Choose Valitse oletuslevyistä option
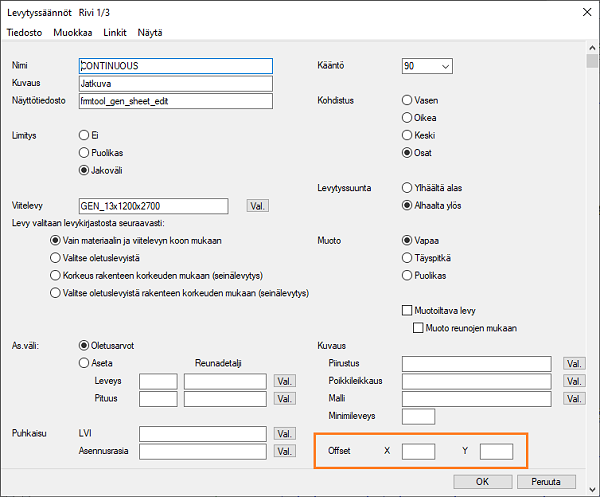This screenshot has height=497, width=600. click(55, 258)
